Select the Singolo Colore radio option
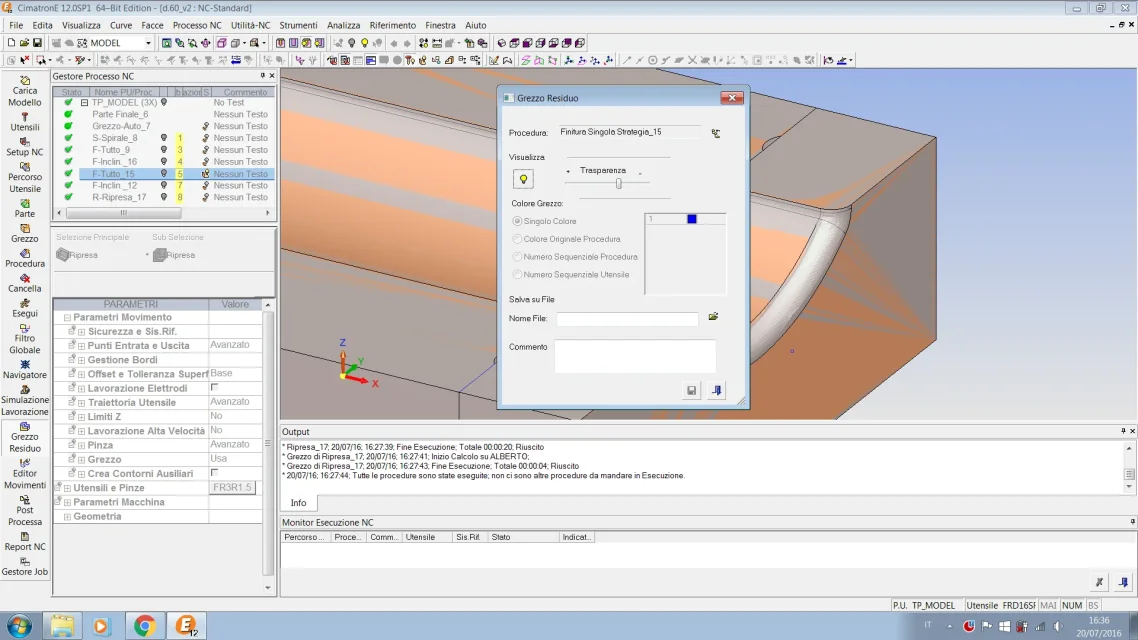Screen dimensions: 1138x640 pyautogui.click(x=517, y=221)
